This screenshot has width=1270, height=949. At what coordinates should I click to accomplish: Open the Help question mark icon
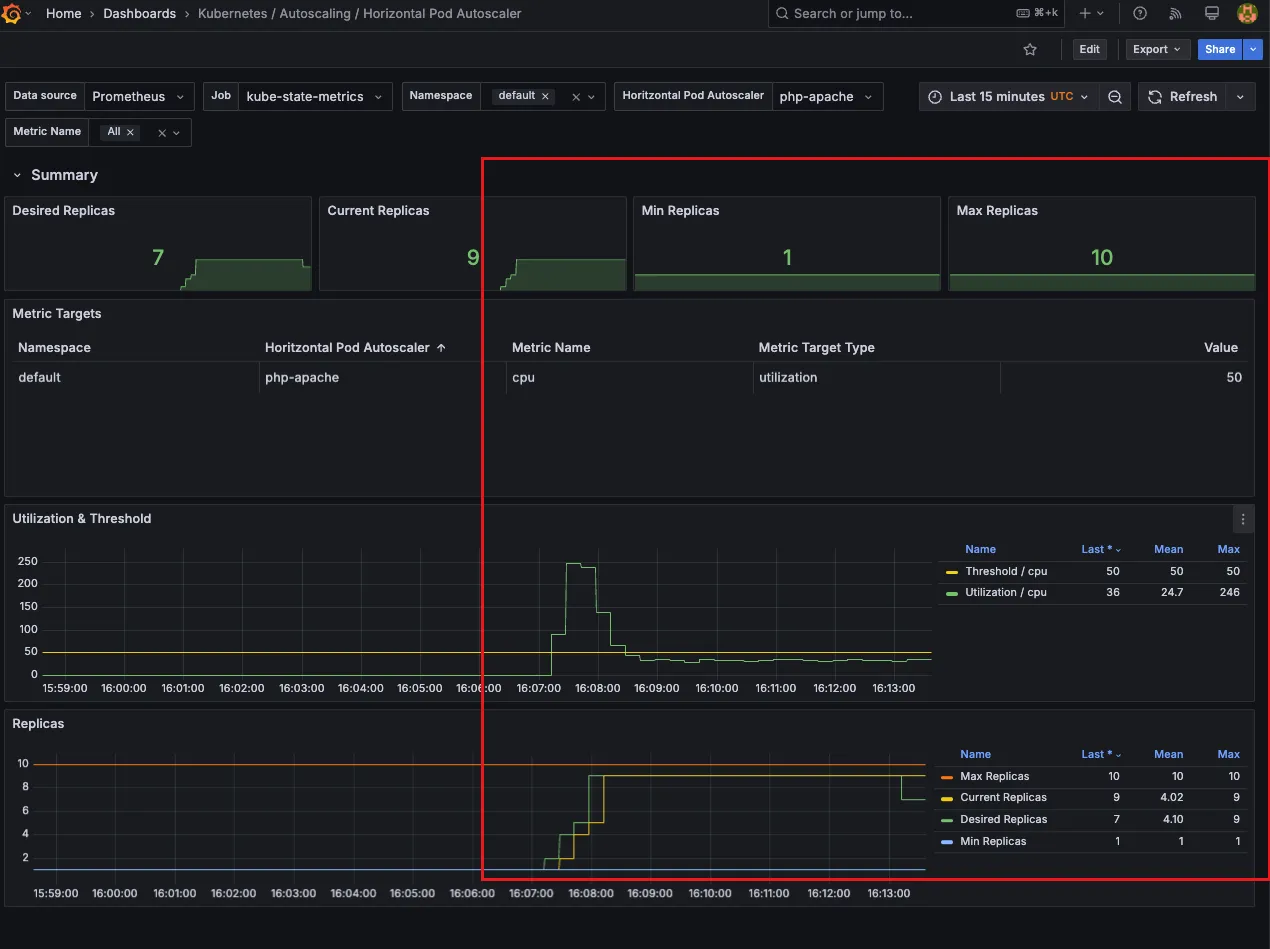[1140, 14]
